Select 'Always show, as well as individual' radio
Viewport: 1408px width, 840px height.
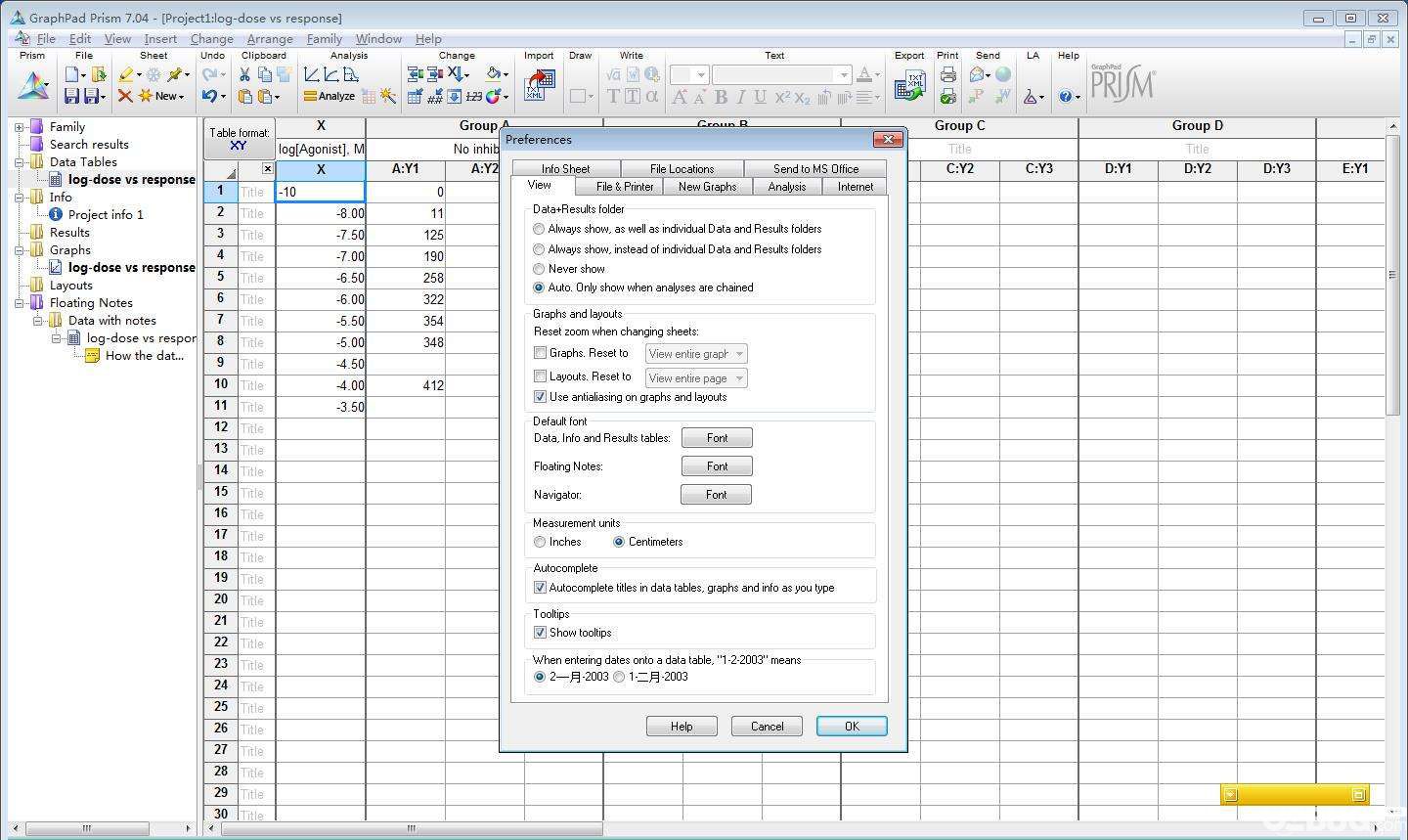539,229
